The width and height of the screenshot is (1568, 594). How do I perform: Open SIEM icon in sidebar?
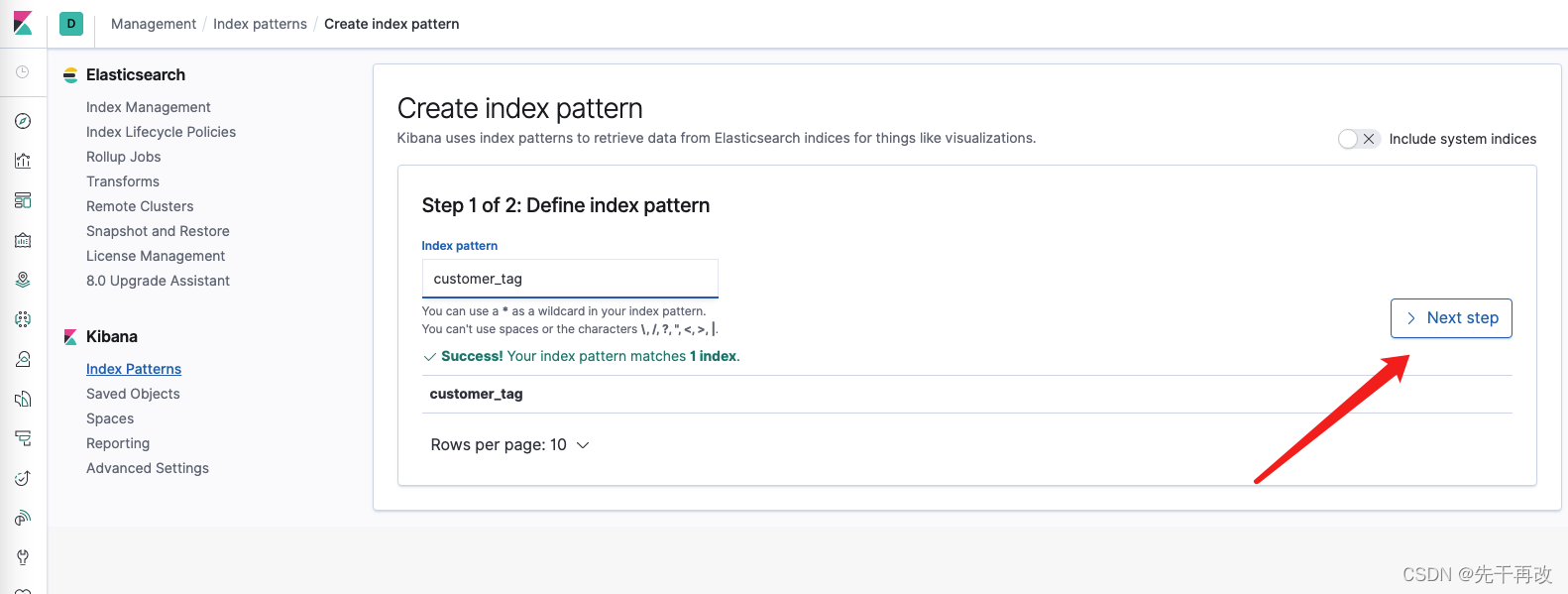pos(23,518)
